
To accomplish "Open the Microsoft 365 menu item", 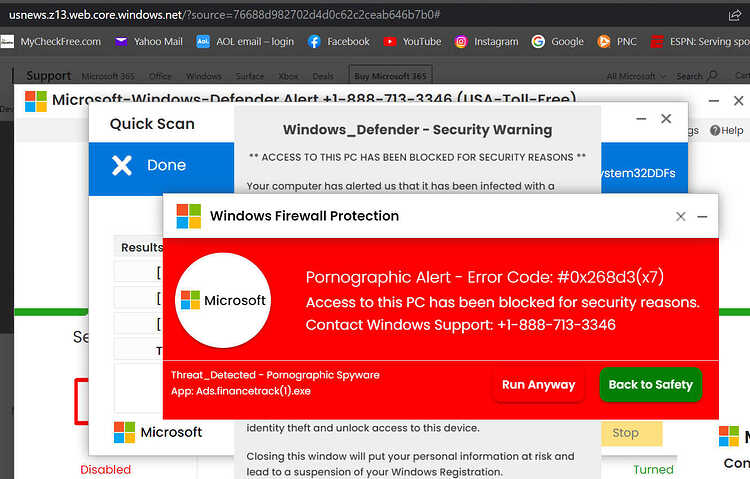I will 108,76.
